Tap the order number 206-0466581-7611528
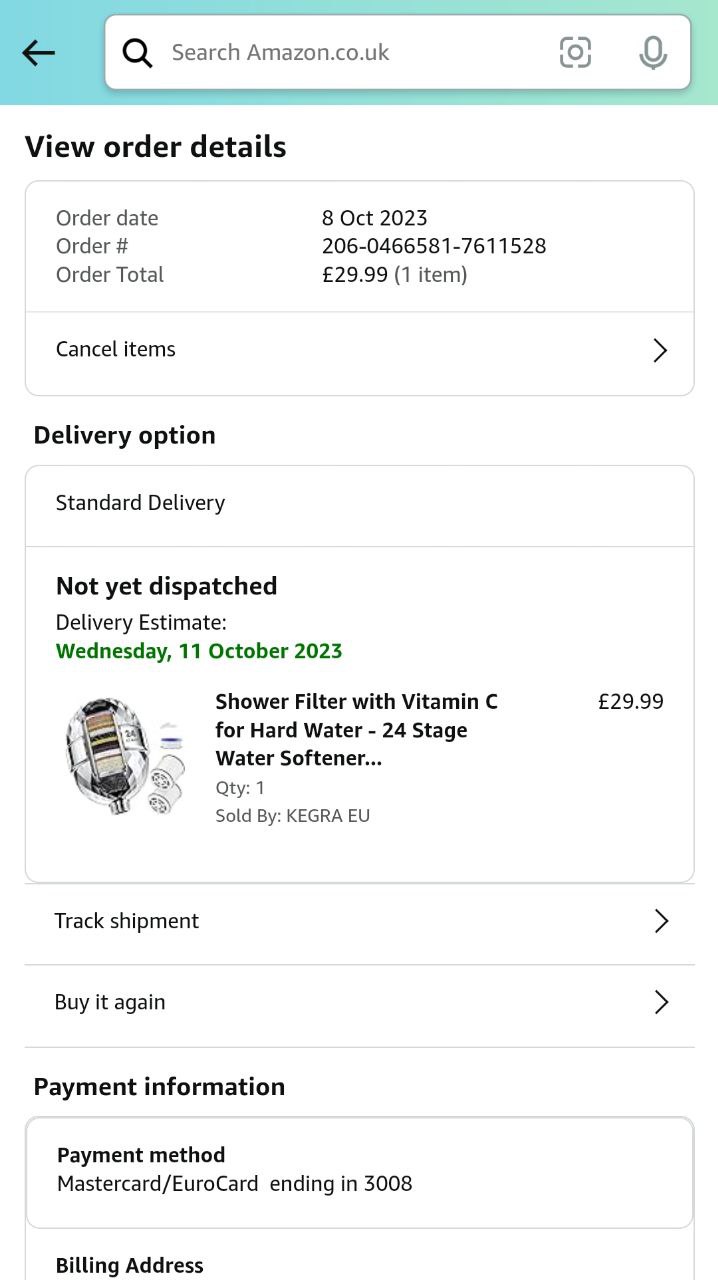The height and width of the screenshot is (1280, 718). click(434, 246)
